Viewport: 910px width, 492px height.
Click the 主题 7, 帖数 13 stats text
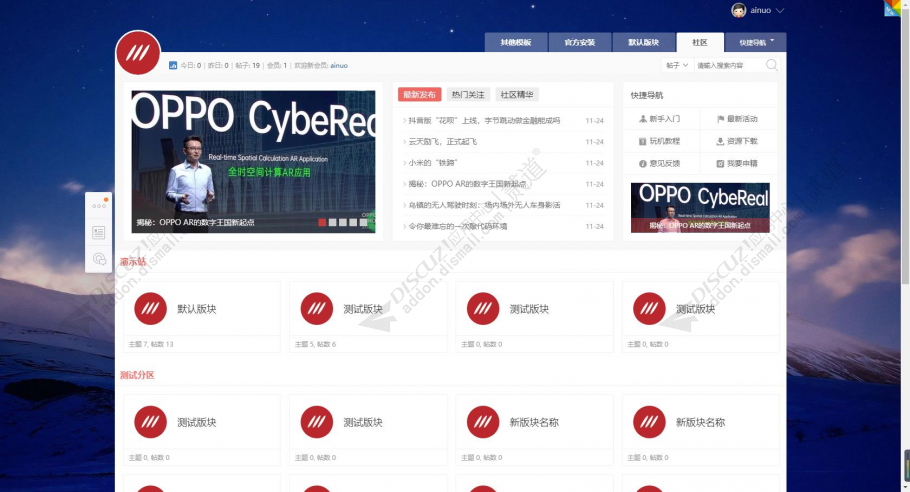[x=151, y=344]
